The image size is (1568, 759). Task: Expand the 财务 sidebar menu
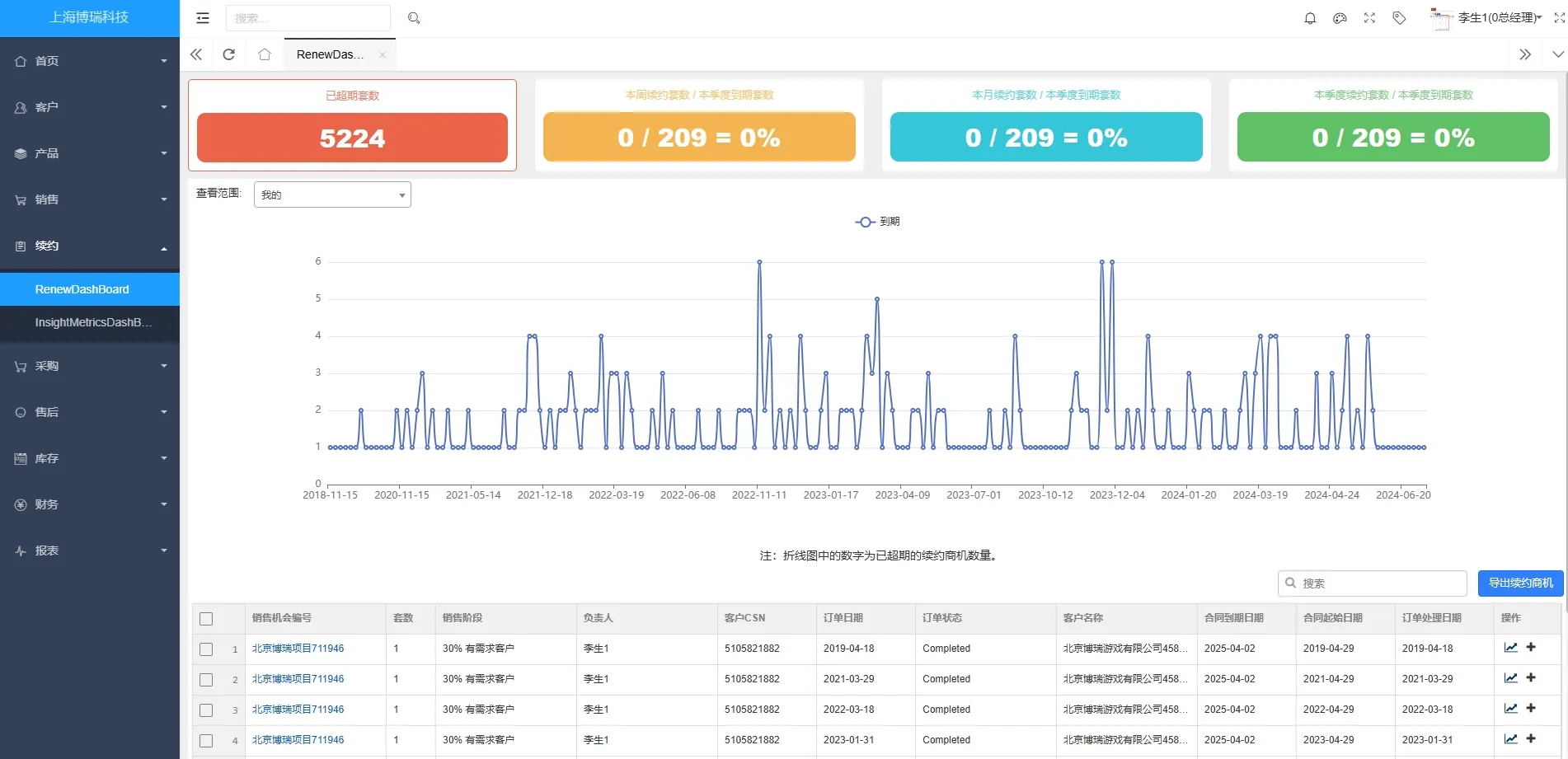[90, 504]
